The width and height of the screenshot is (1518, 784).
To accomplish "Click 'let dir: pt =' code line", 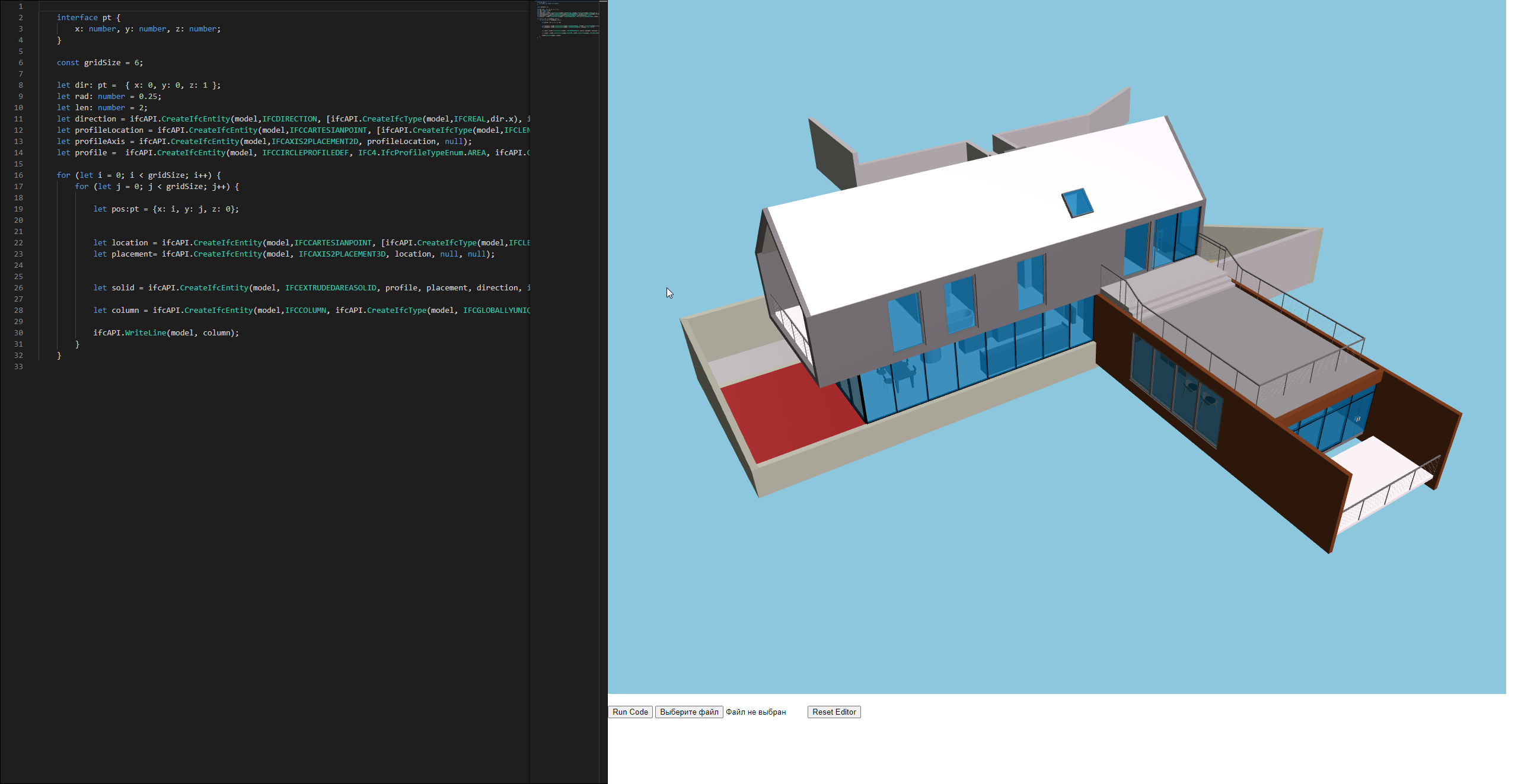I will click(139, 85).
